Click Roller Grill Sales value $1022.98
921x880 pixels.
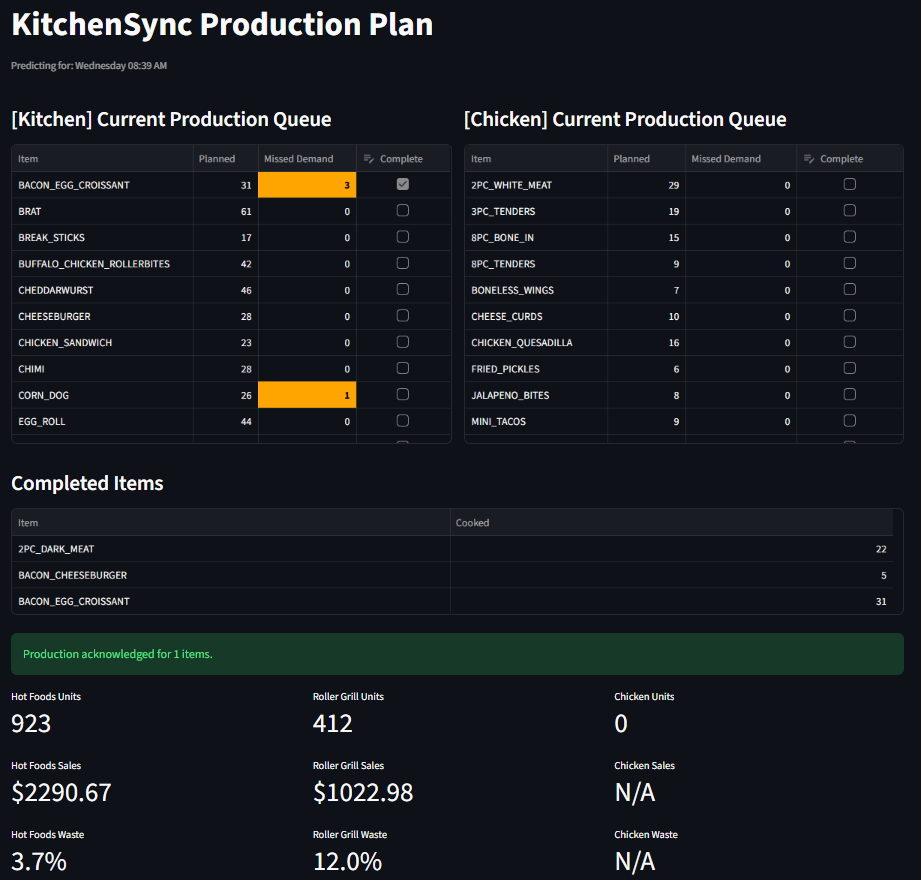tap(363, 792)
